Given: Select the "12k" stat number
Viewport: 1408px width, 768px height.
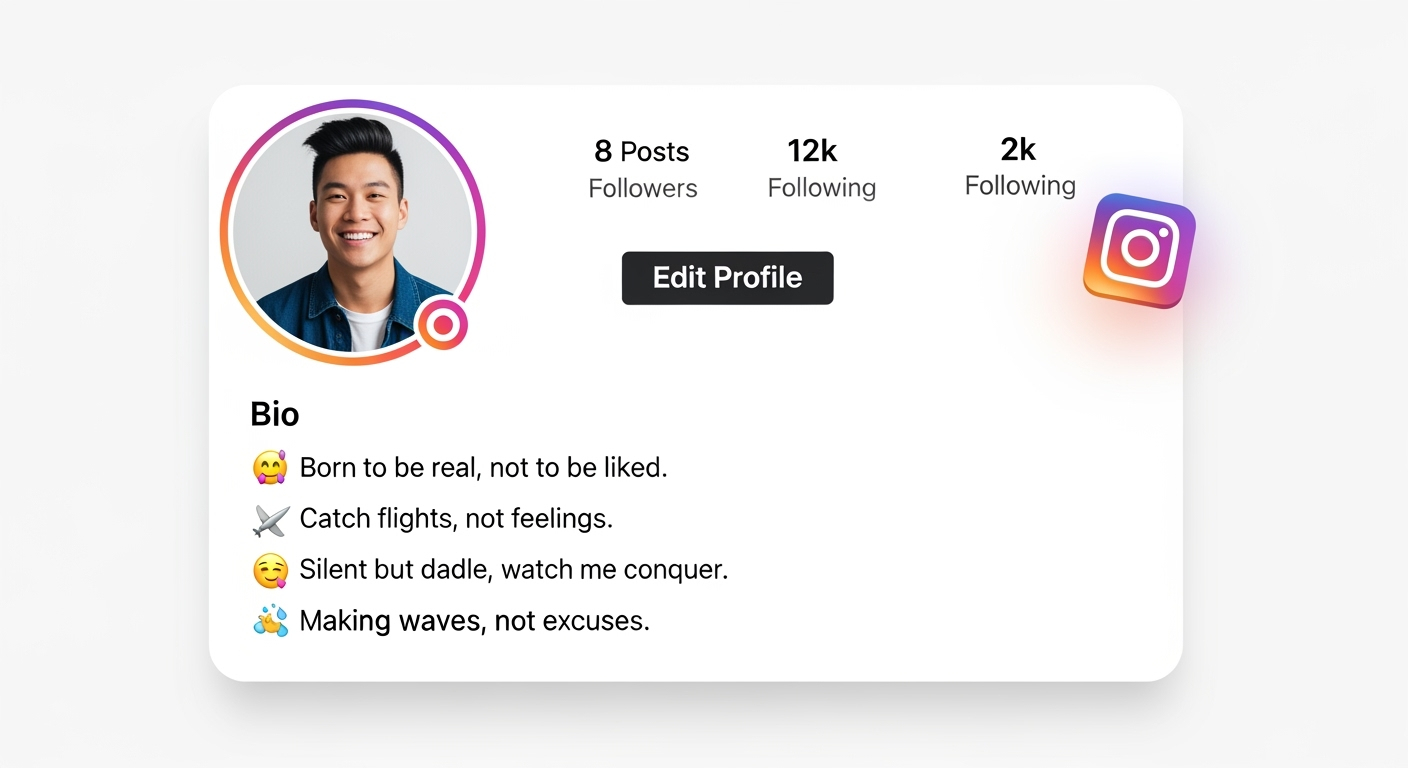Looking at the screenshot, I should (812, 151).
